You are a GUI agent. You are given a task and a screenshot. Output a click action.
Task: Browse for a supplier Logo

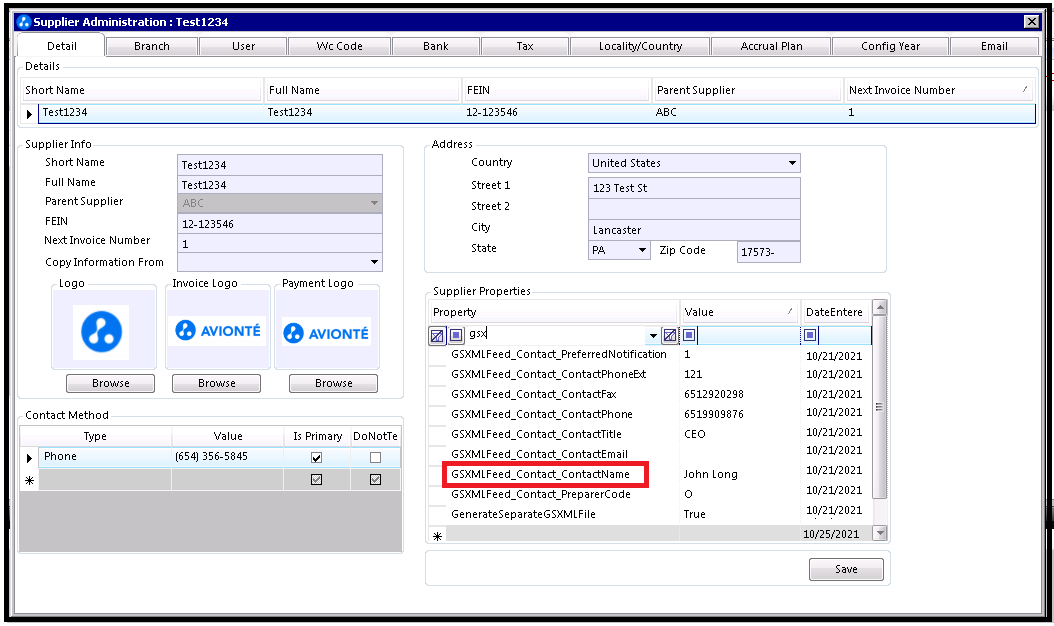tap(110, 383)
